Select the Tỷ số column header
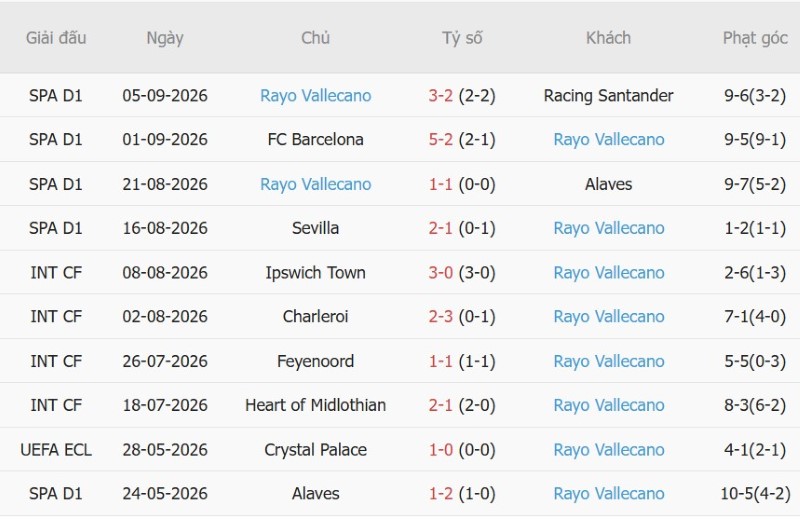800x521 pixels. (462, 38)
